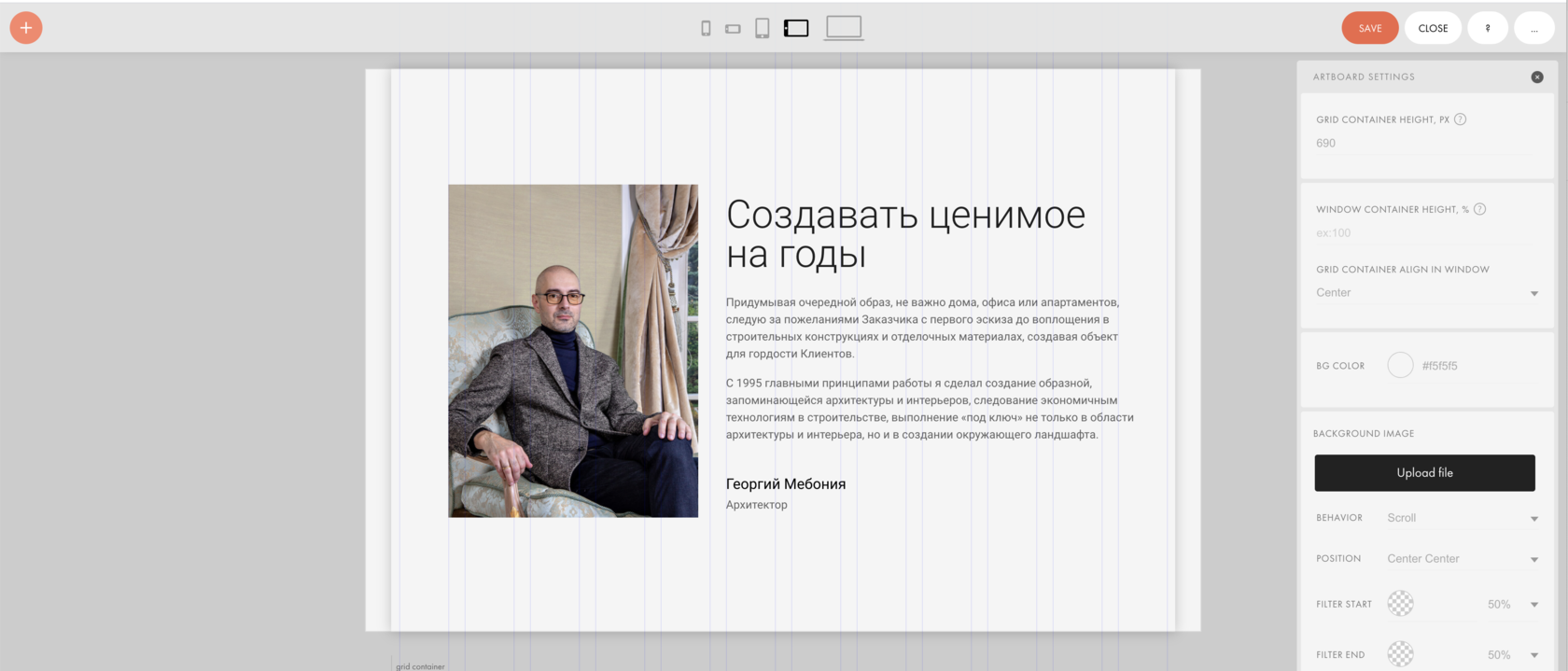Image resolution: width=1568 pixels, height=671 pixels.
Task: Open the Filter Start opacity dropdown
Action: point(1512,605)
